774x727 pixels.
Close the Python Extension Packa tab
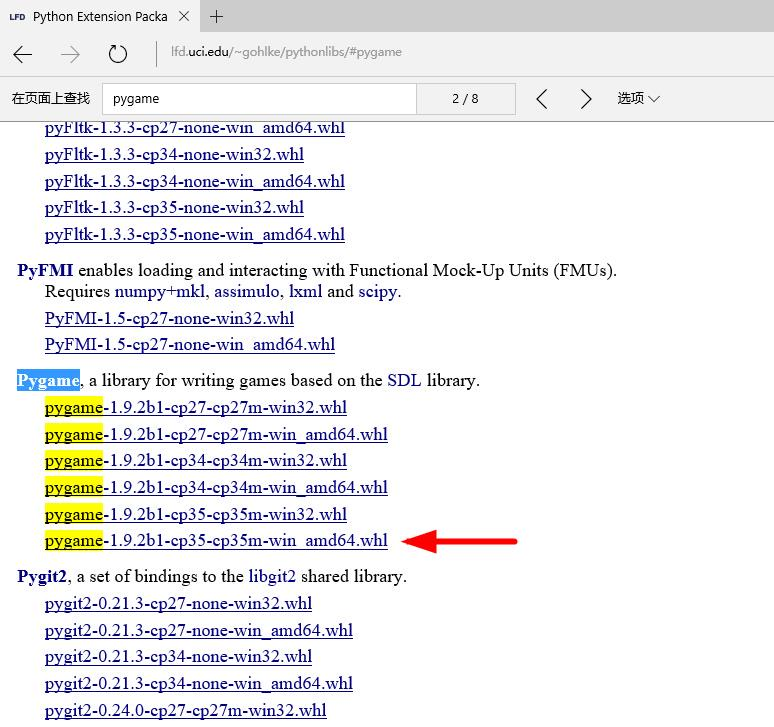(x=184, y=16)
